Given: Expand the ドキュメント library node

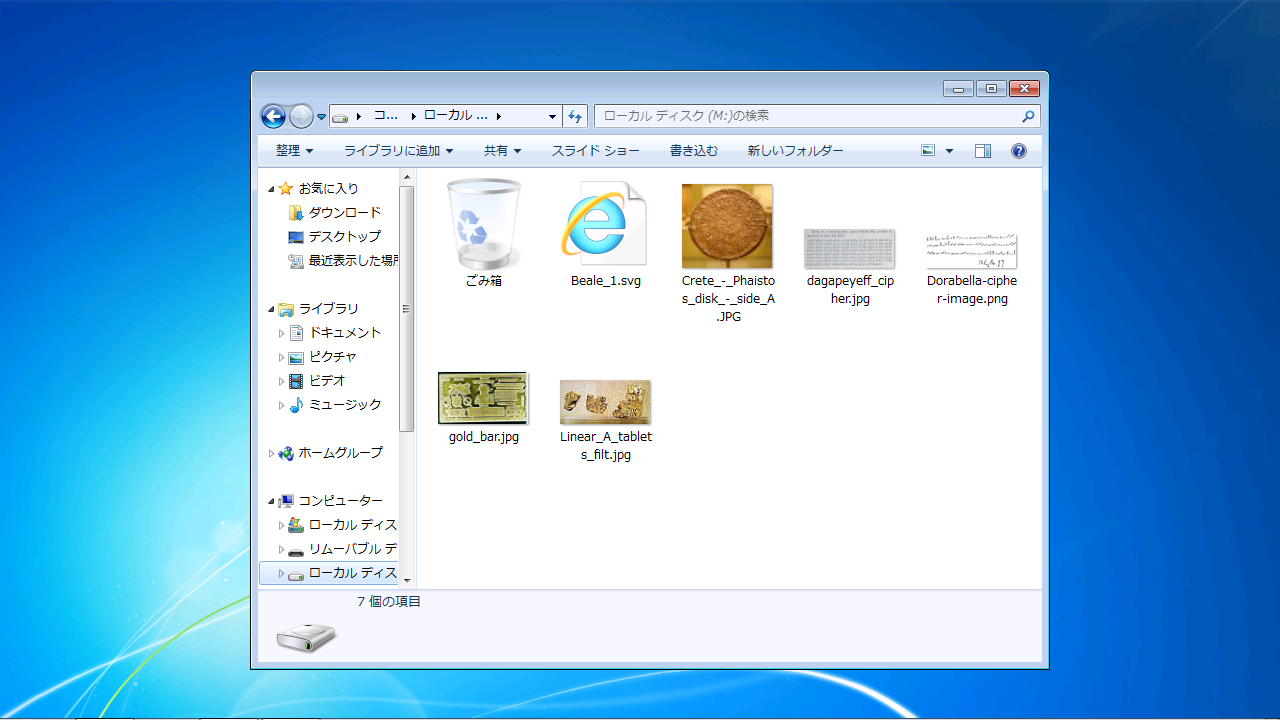Looking at the screenshot, I should click(x=281, y=333).
